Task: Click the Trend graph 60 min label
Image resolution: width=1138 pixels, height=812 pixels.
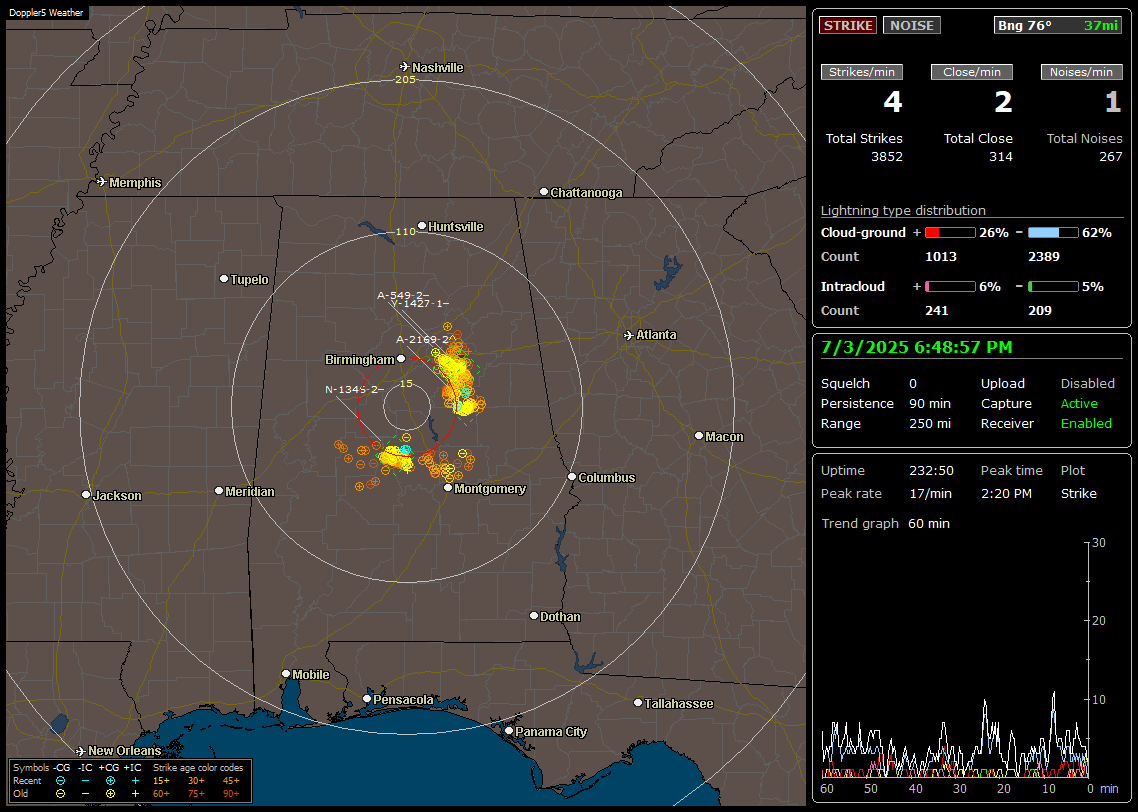Action: coord(885,524)
